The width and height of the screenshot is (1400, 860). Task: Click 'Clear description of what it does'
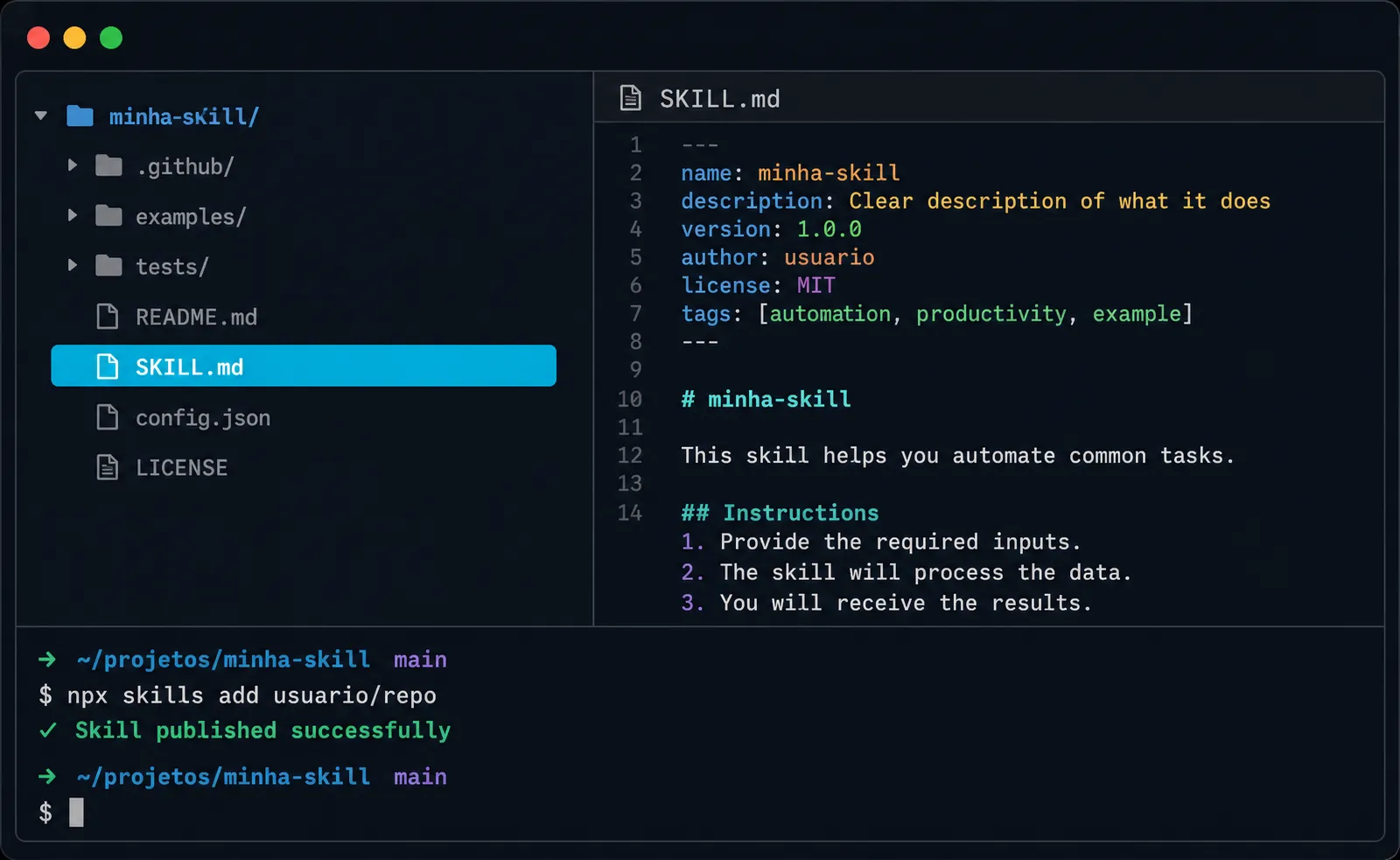click(x=1060, y=201)
